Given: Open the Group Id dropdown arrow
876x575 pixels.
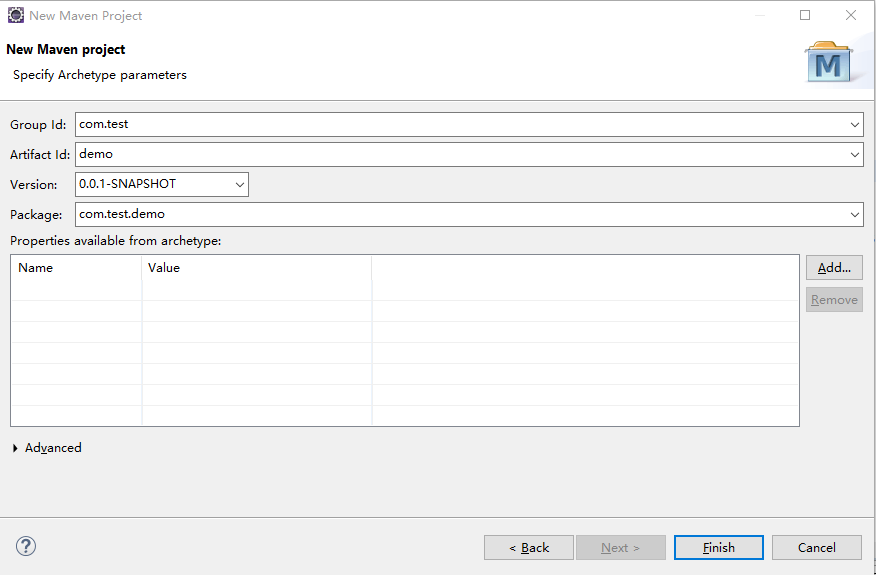Looking at the screenshot, I should tap(855, 125).
